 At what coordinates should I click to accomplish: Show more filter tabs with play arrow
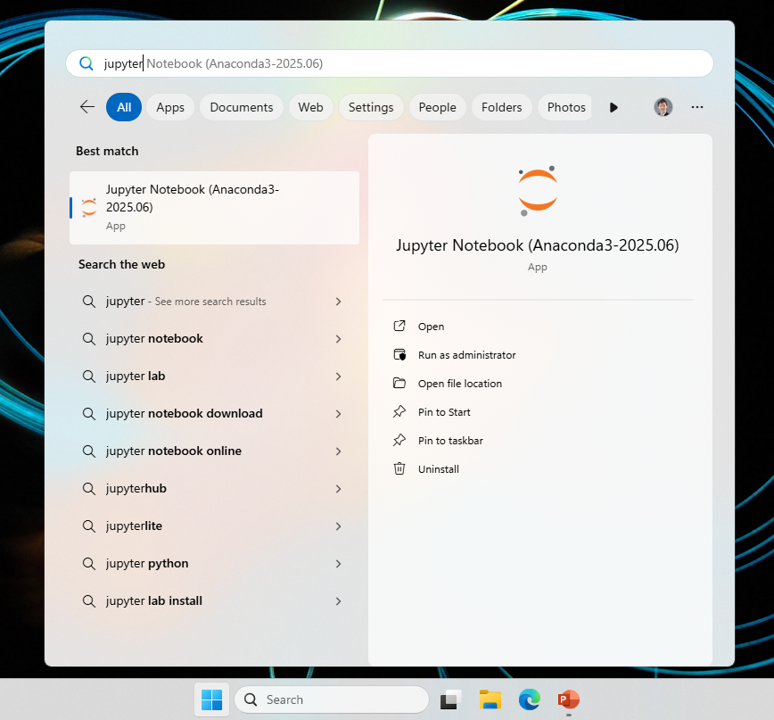pyautogui.click(x=614, y=107)
